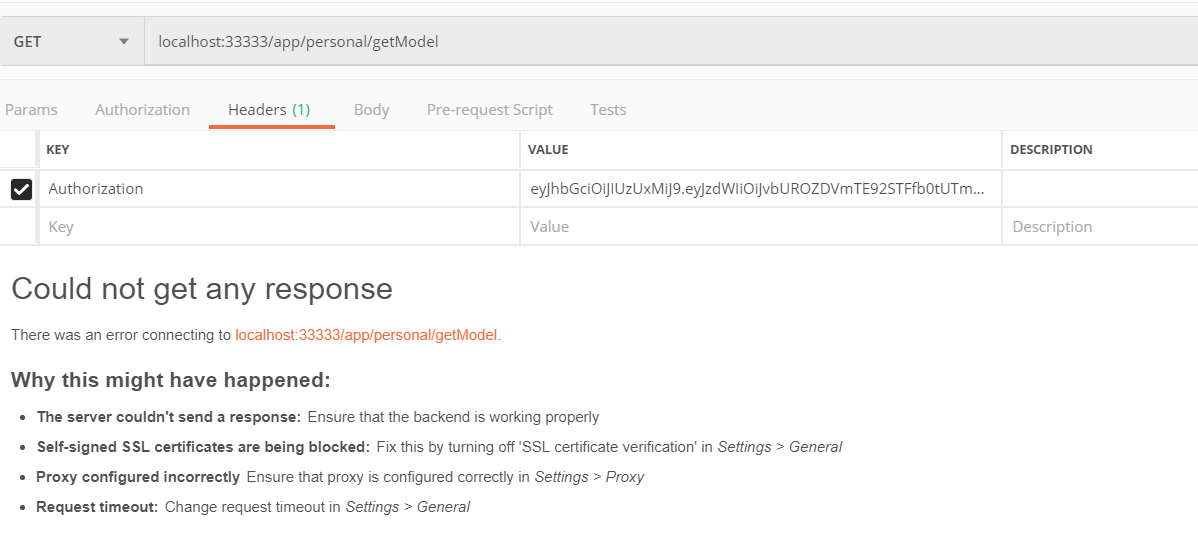Select the Headers (1) tab
This screenshot has width=1198, height=547.
click(270, 109)
